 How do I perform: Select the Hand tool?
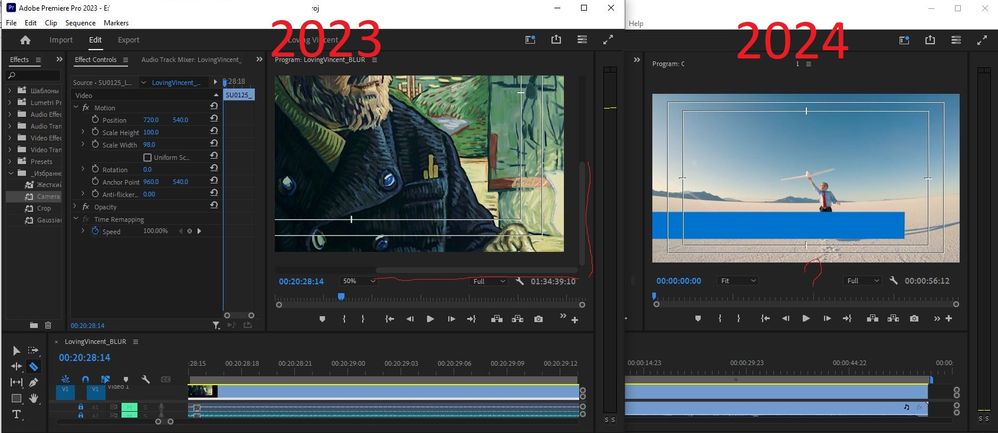[x=33, y=399]
